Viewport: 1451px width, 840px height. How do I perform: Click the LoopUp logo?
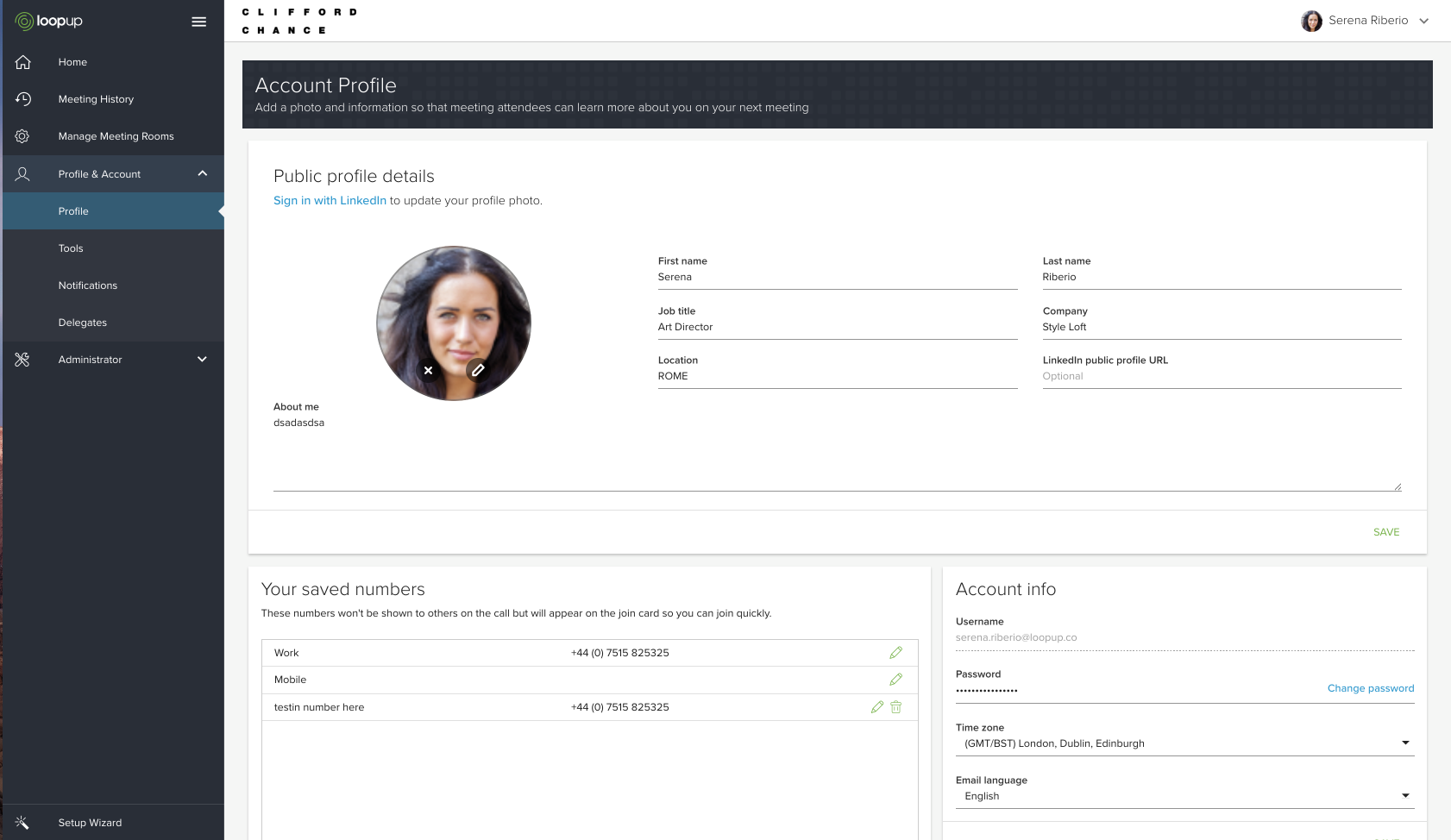click(x=48, y=21)
